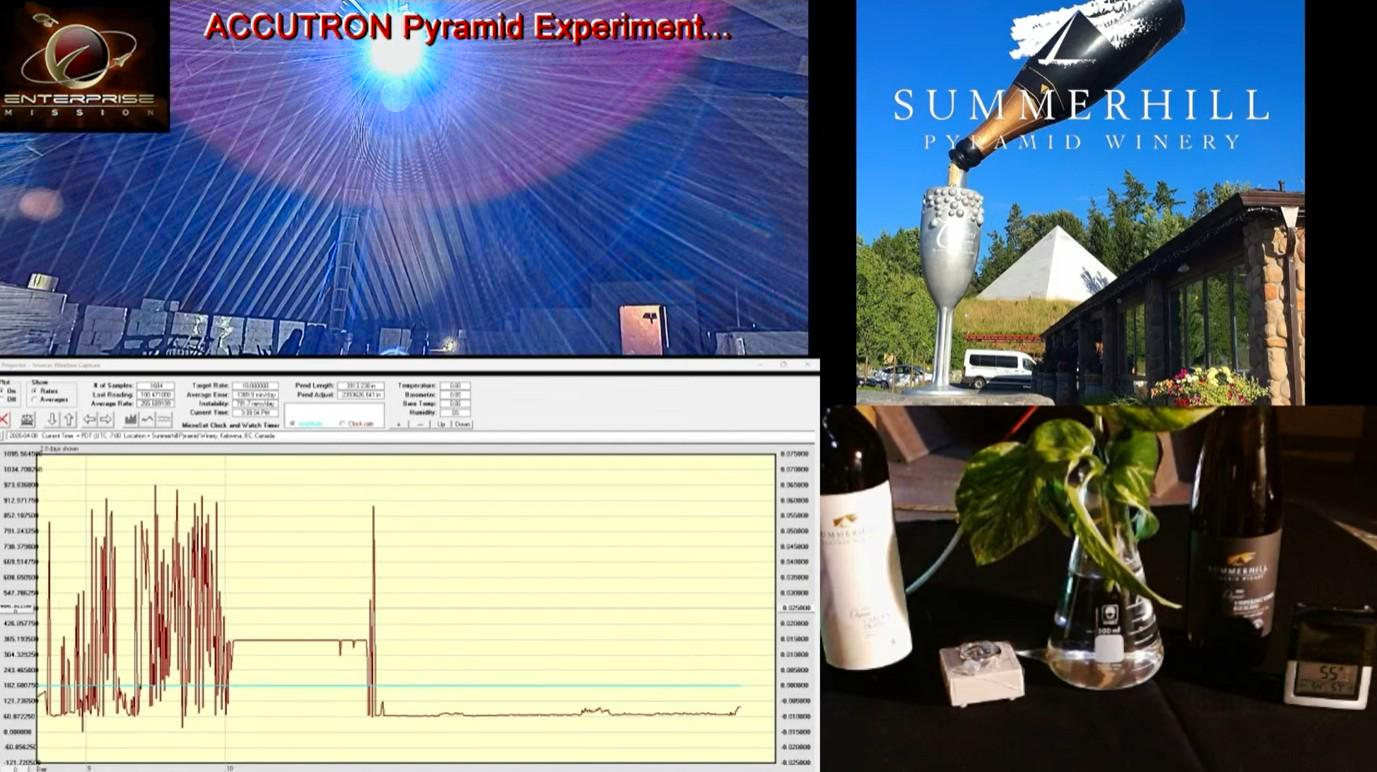The image size is (1377, 772).
Task: Click the Down button
Action: [x=461, y=424]
